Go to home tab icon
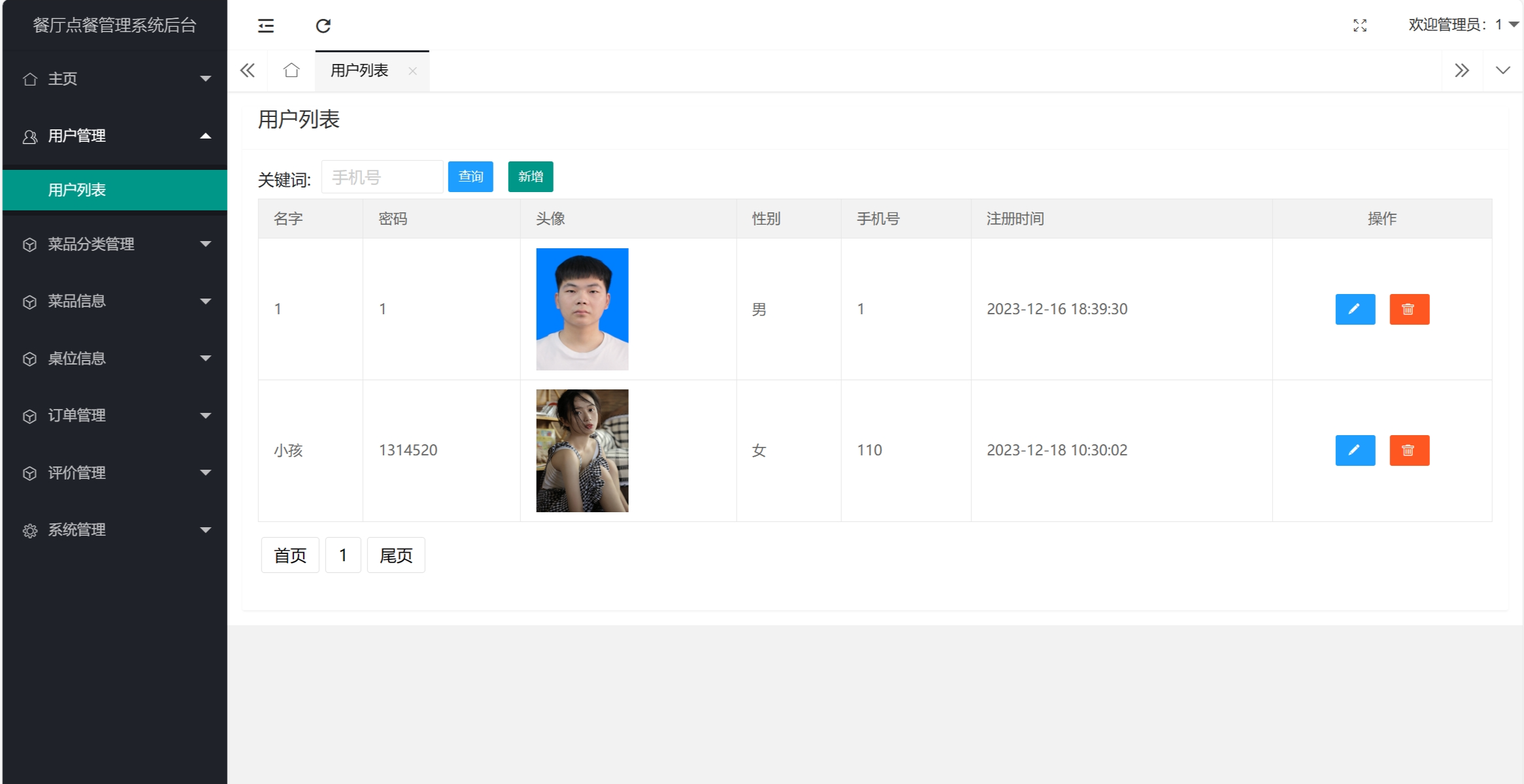1524x784 pixels. (x=291, y=71)
